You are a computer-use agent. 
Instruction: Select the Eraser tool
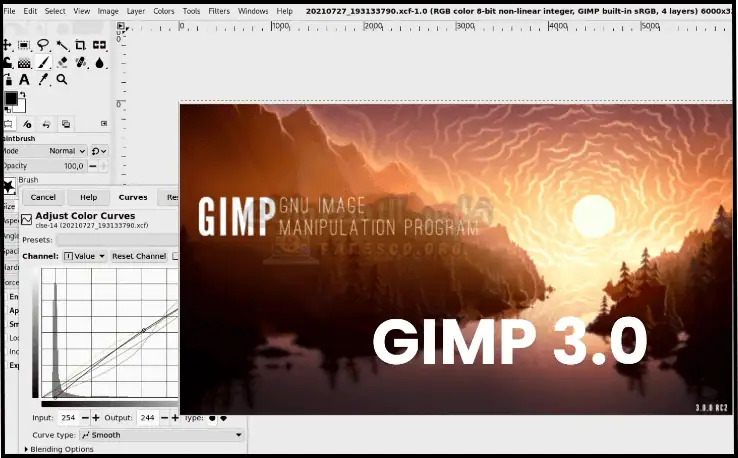point(63,62)
